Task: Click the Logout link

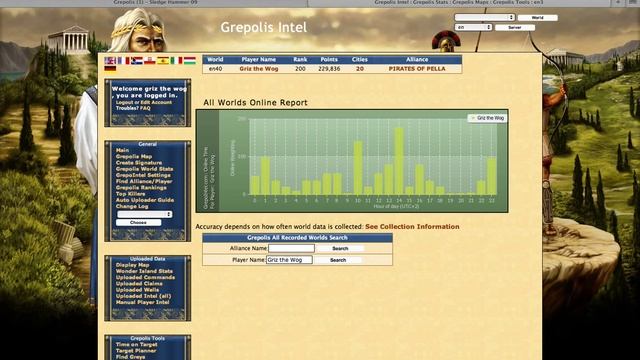Action: 124,102
